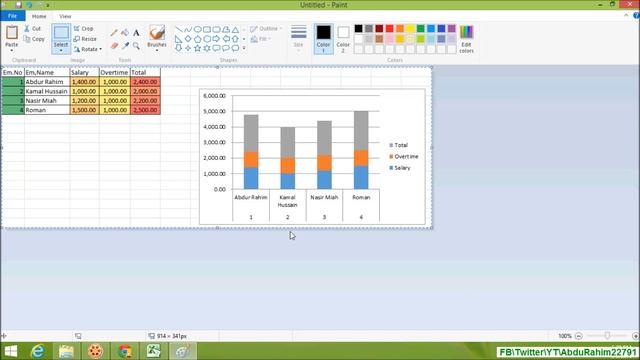Select the Text tool (letter A)
This screenshot has width=640, height=360.
click(136, 33)
